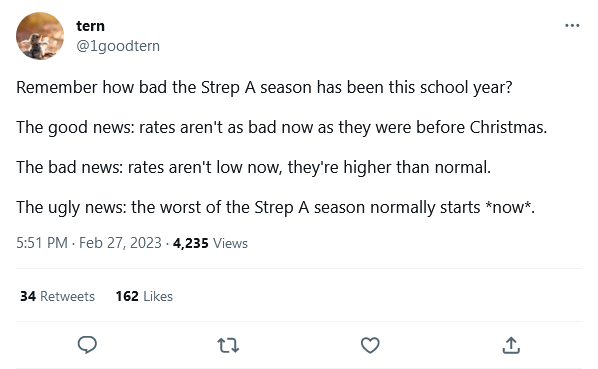
Task: Click the "The good news" paragraph
Action: 281,127
